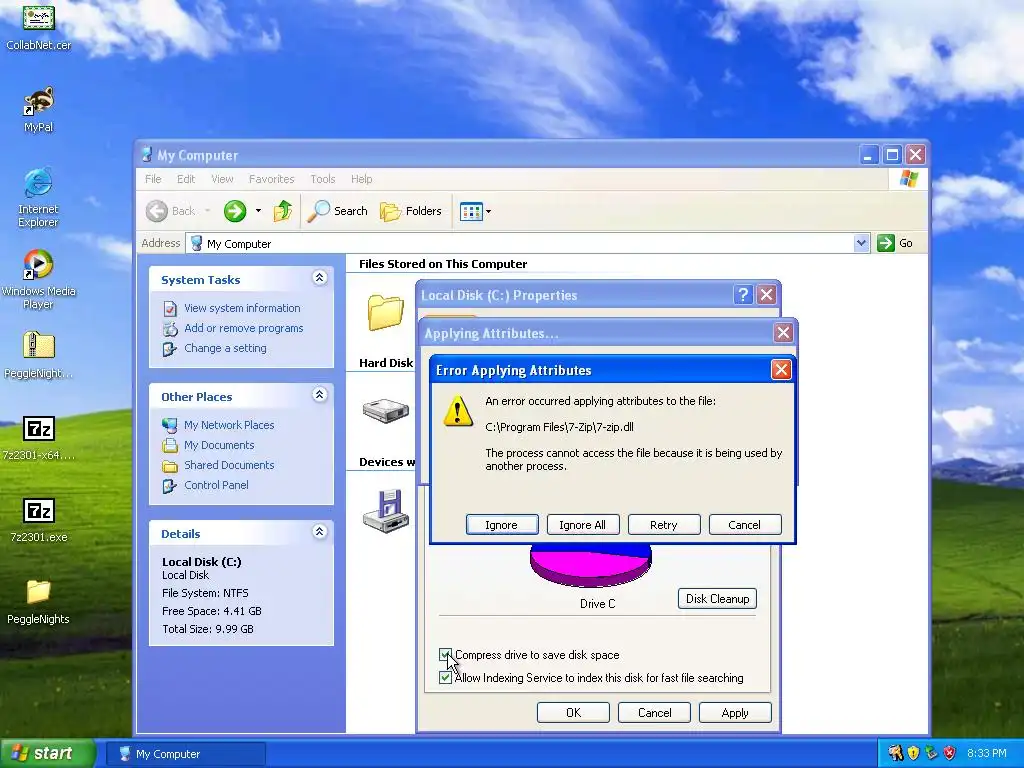Click the Start button
The height and width of the screenshot is (768, 1024).
pos(48,753)
